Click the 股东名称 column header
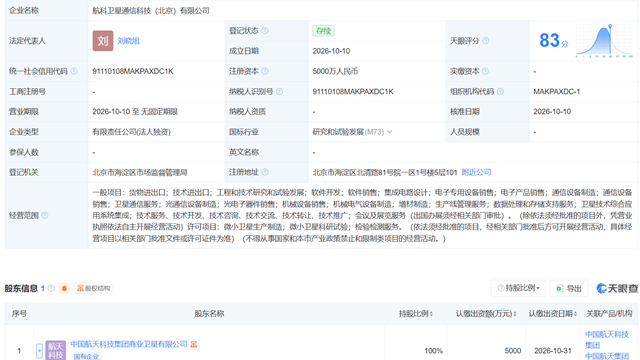 click(x=209, y=313)
